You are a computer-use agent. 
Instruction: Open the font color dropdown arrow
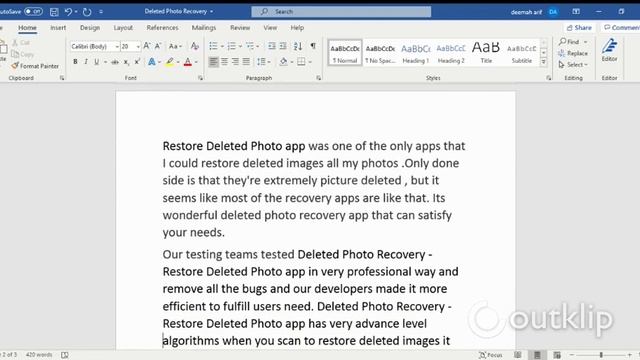pyautogui.click(x=196, y=62)
